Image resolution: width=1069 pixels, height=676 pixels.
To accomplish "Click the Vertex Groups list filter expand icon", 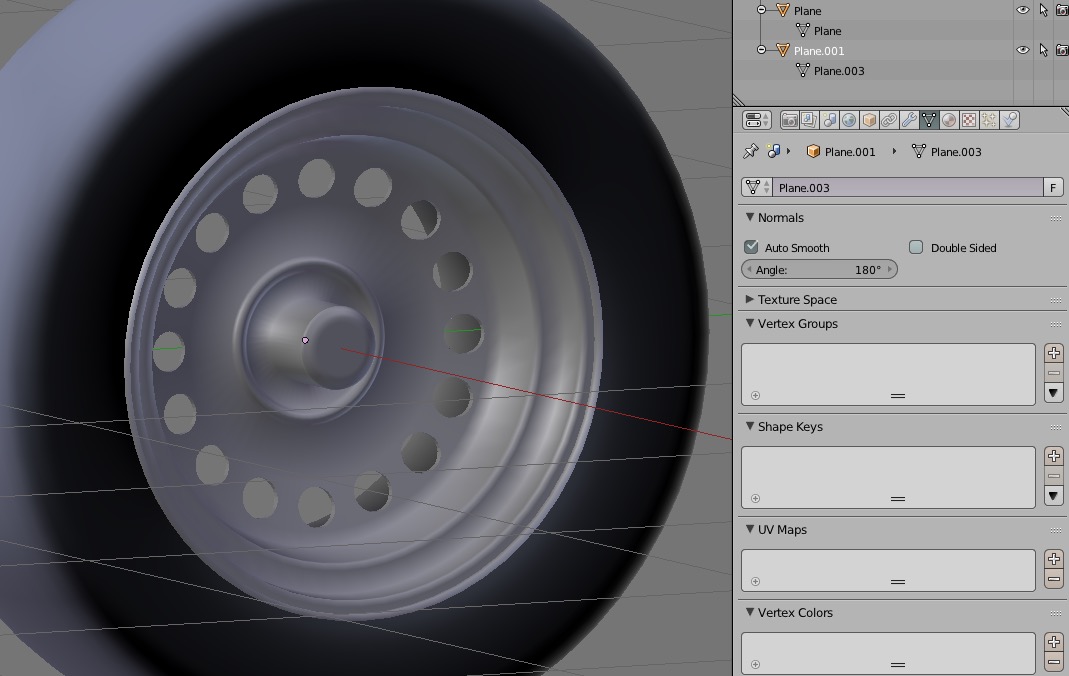I will 755,395.
